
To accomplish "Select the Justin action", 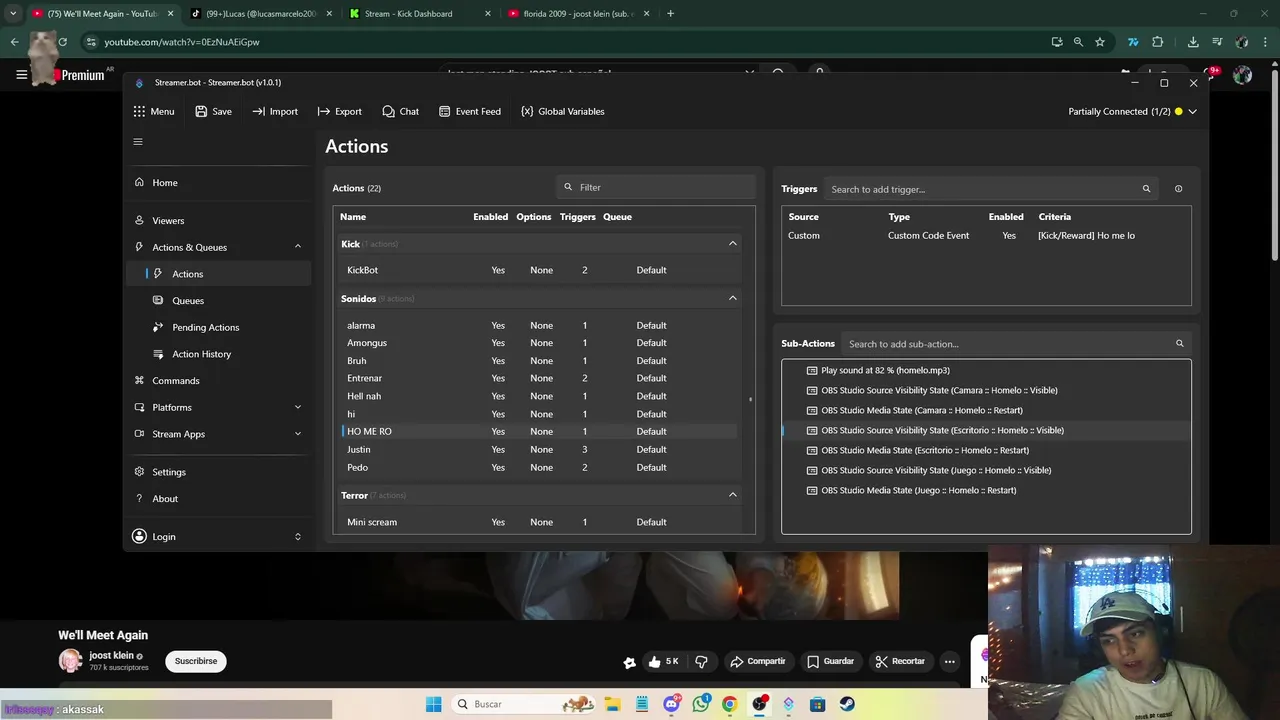I will (539, 449).
